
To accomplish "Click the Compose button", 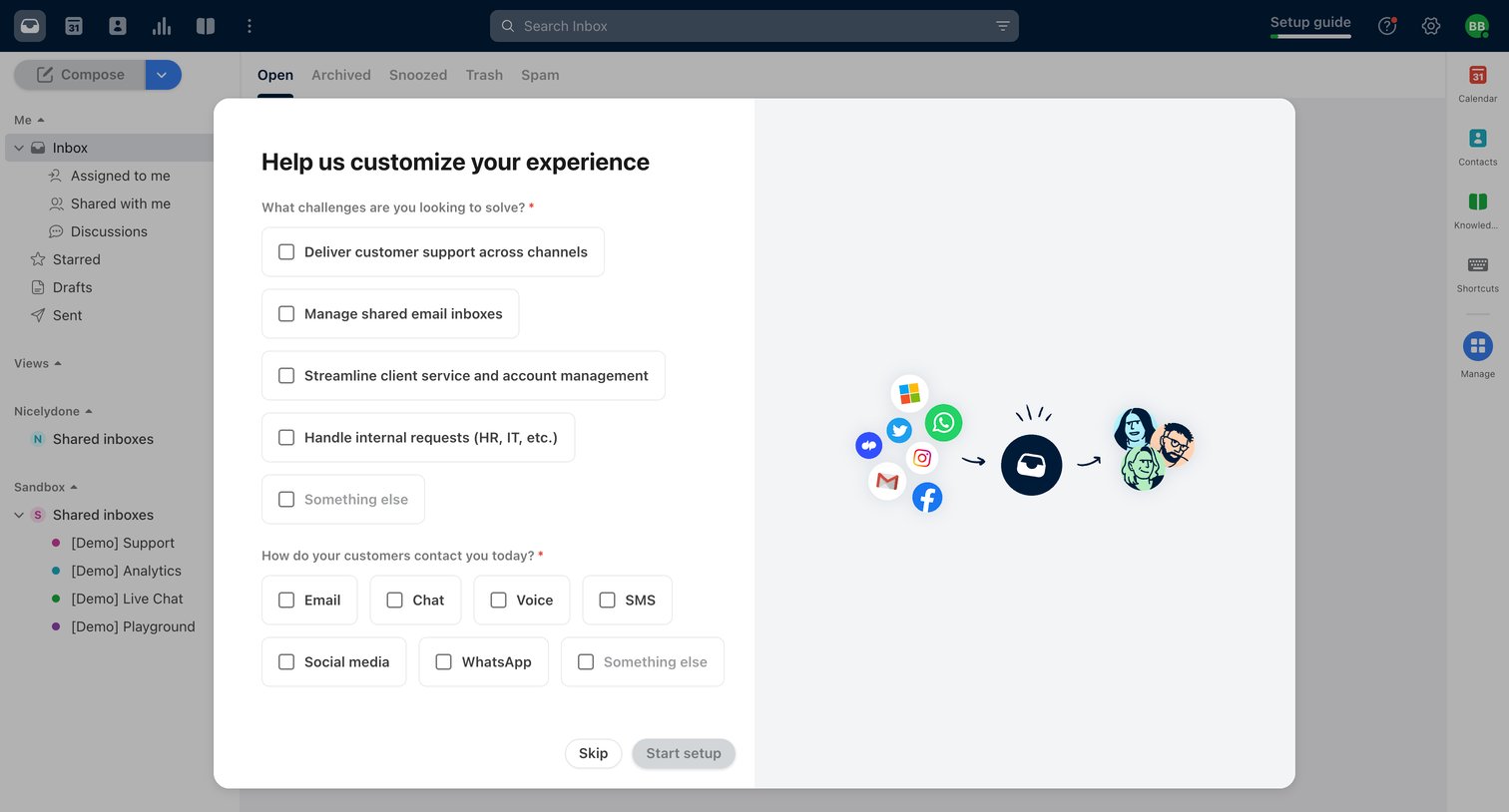I will click(x=80, y=75).
